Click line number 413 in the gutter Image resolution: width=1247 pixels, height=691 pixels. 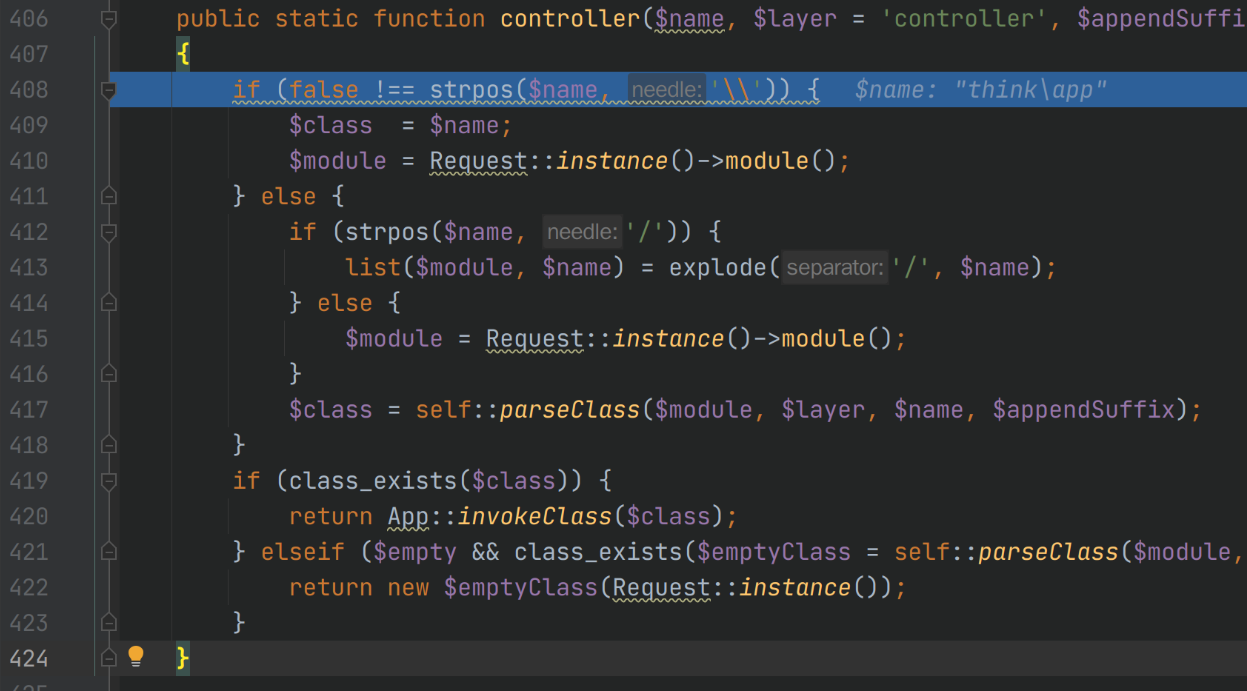28,267
